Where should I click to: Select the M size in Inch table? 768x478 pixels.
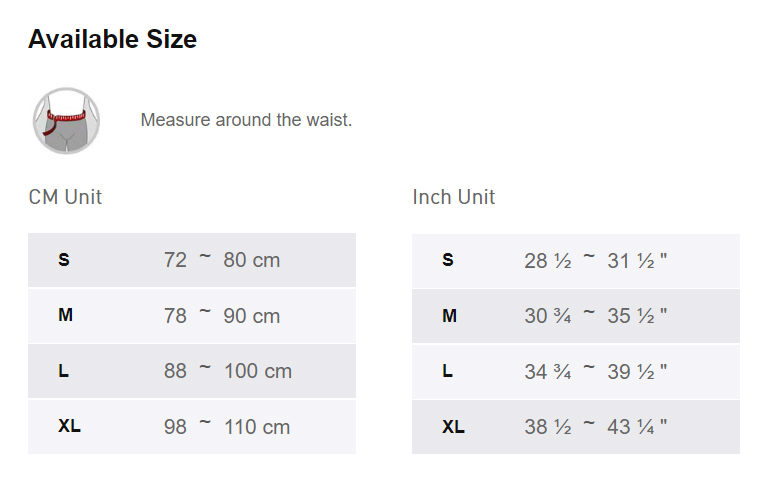(x=449, y=316)
